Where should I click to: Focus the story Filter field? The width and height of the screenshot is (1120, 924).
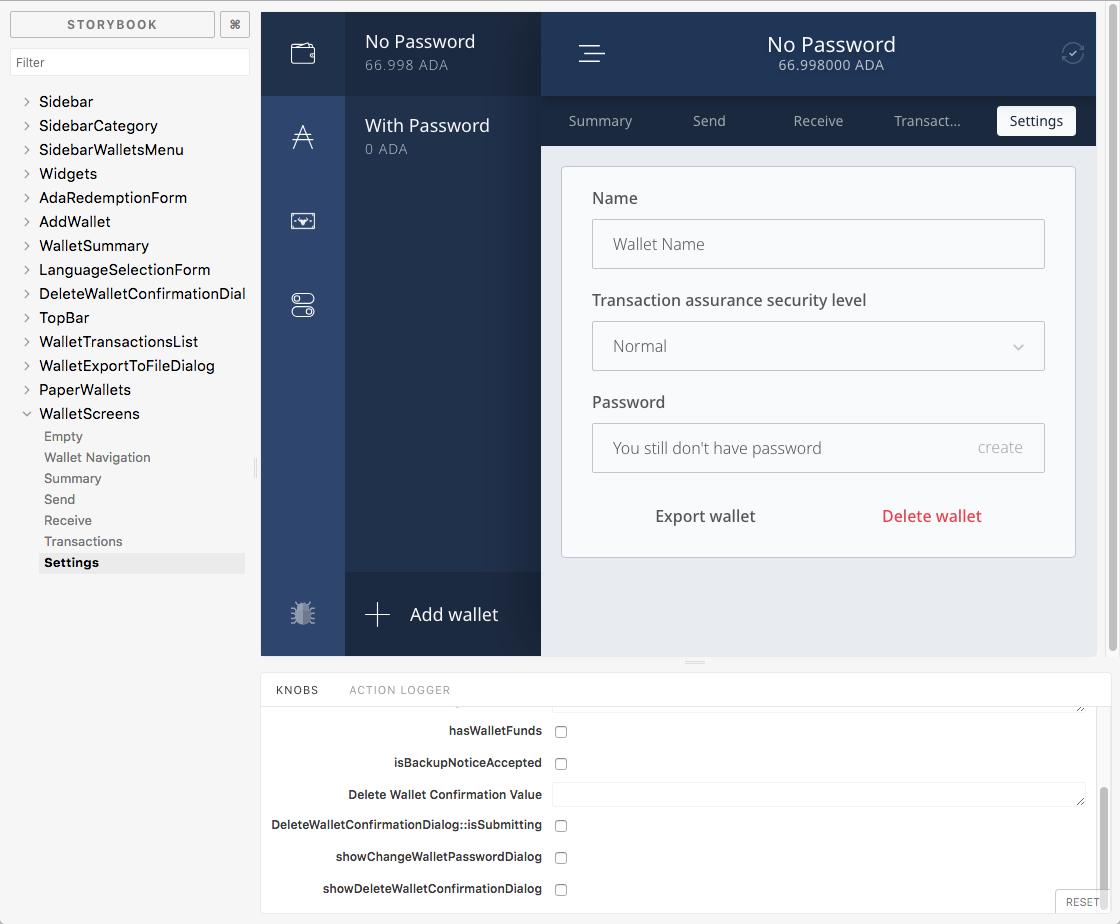point(129,62)
